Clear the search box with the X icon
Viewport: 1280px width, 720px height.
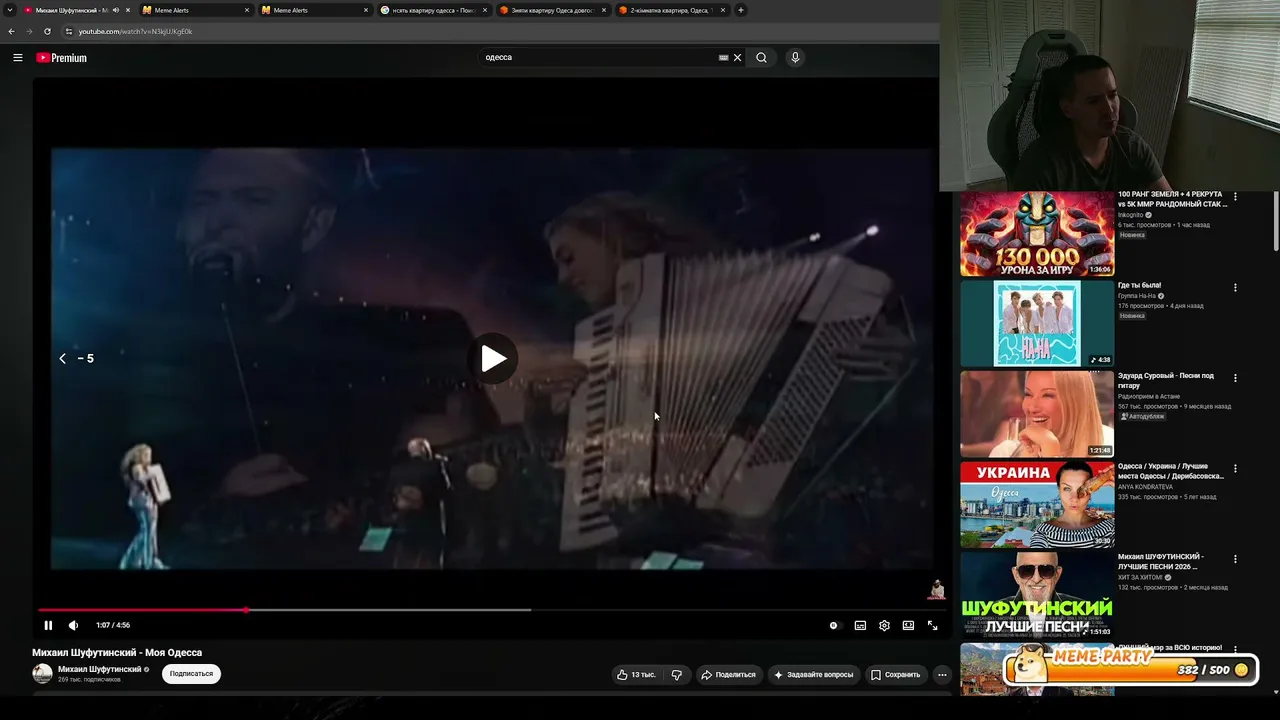[x=738, y=58]
